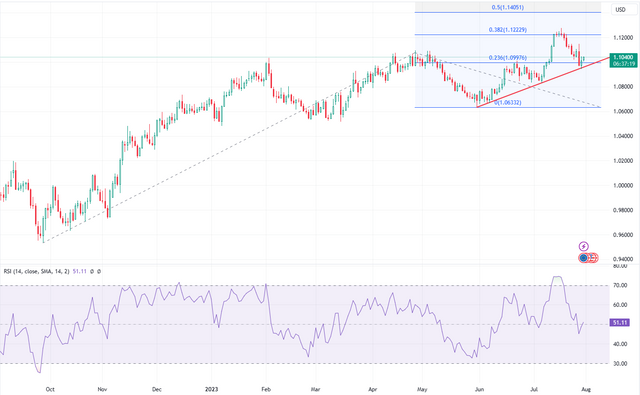Viewport: 640px width, 395px height.
Task: Click the Jun date axis label
Action: pos(479,389)
